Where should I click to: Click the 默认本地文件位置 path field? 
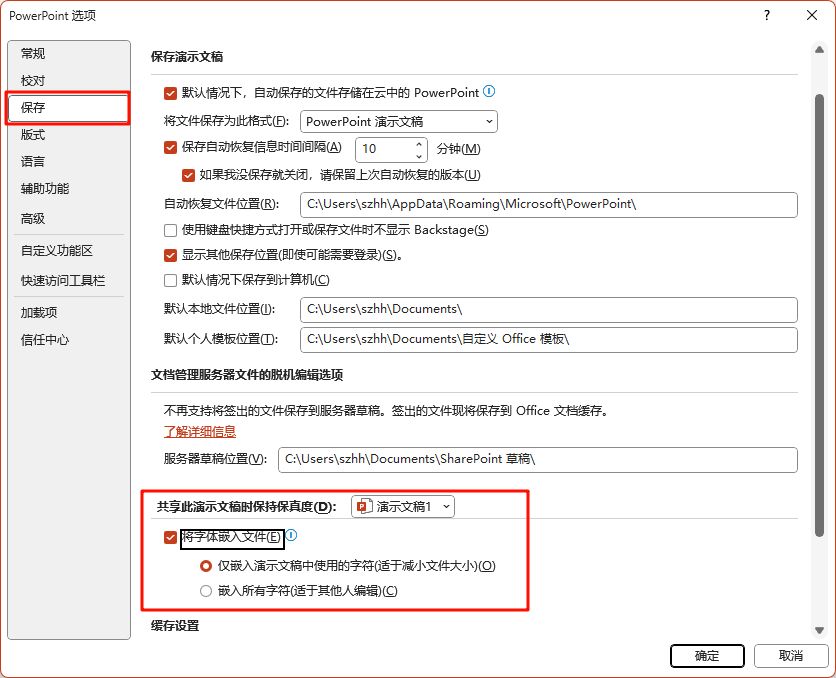pos(549,310)
